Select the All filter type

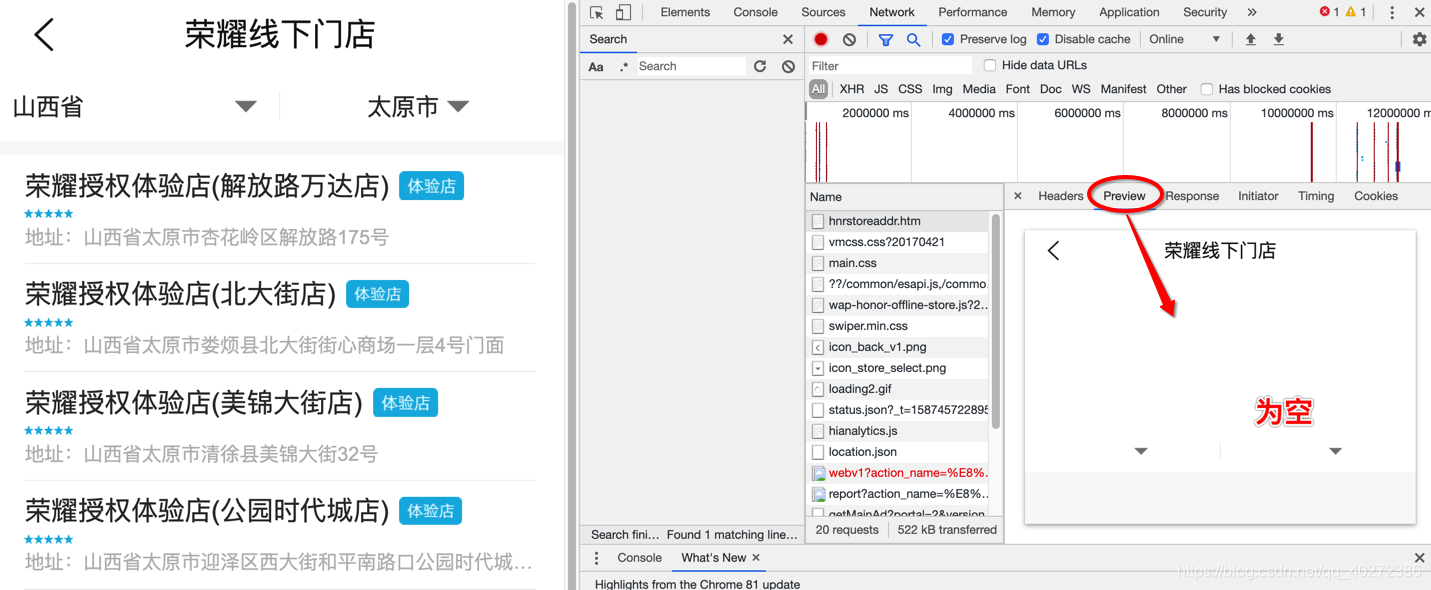pos(818,89)
